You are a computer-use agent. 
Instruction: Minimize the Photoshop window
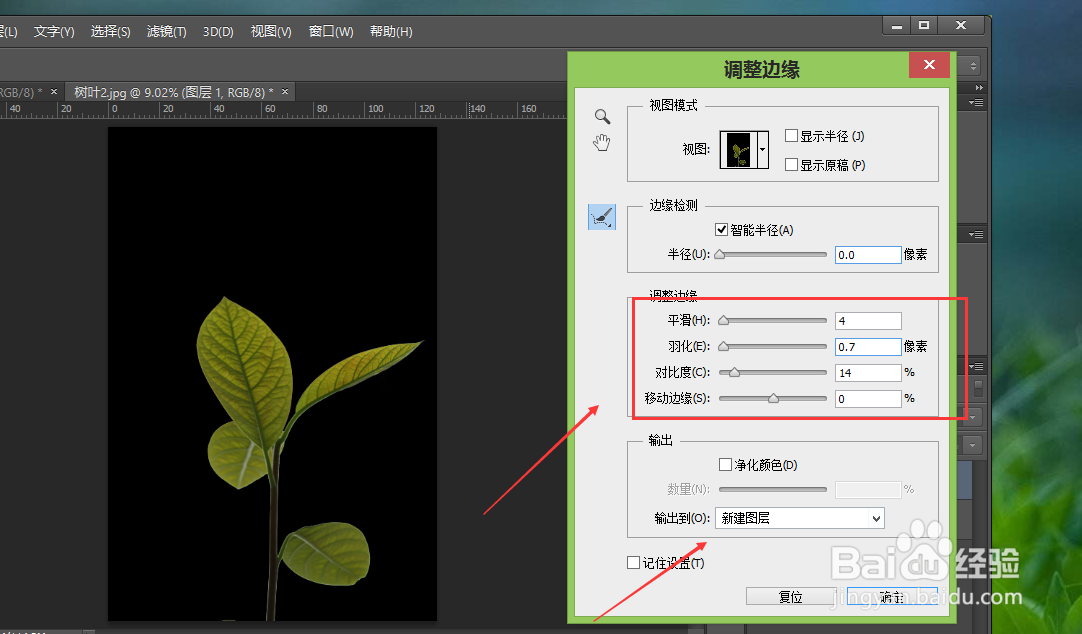(x=897, y=26)
